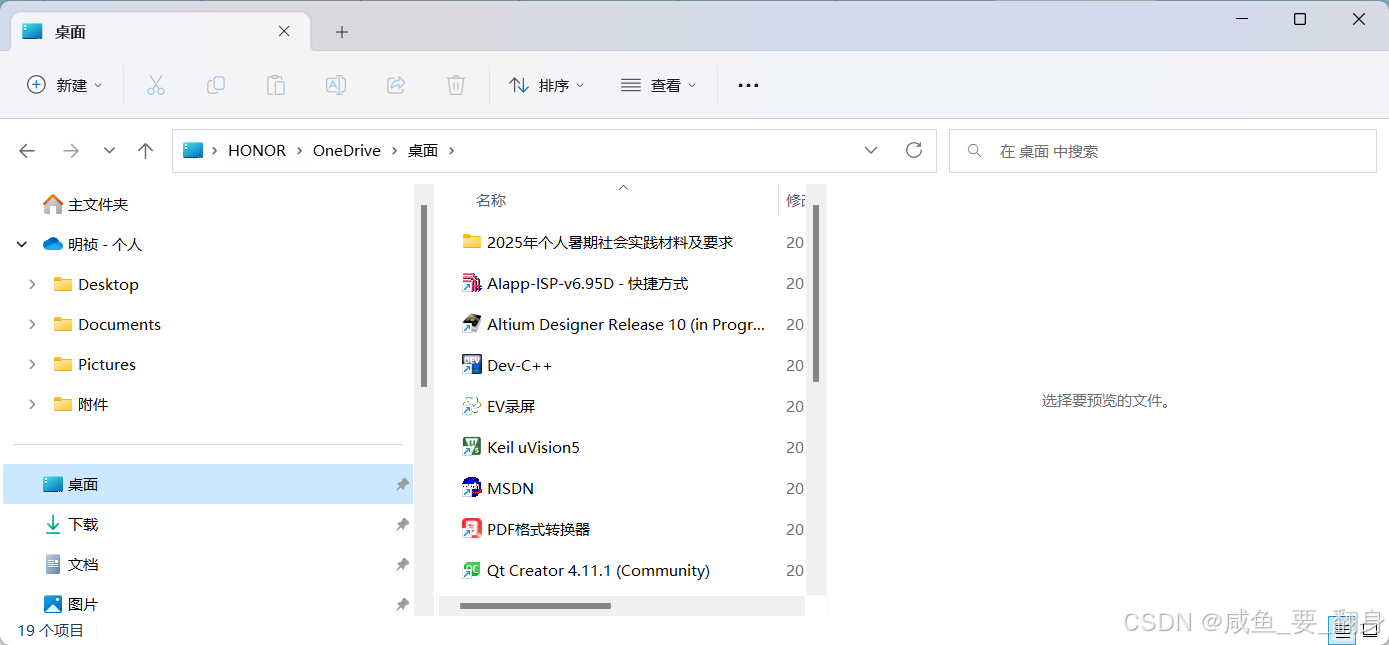Click the desktop icon in address bar
The height and width of the screenshot is (645, 1389).
(193, 151)
